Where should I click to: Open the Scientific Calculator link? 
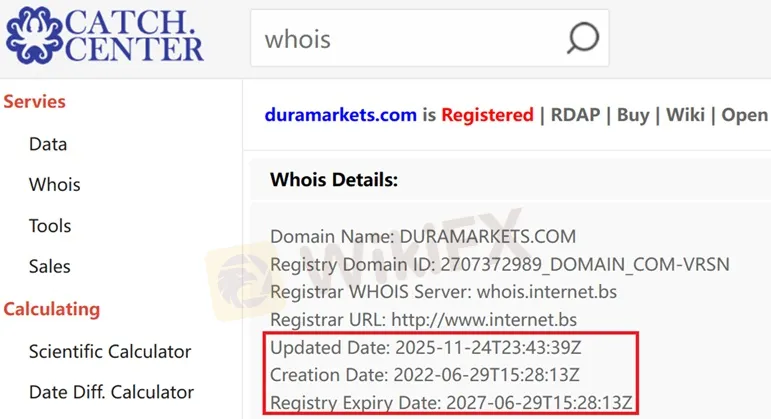[x=110, y=351]
